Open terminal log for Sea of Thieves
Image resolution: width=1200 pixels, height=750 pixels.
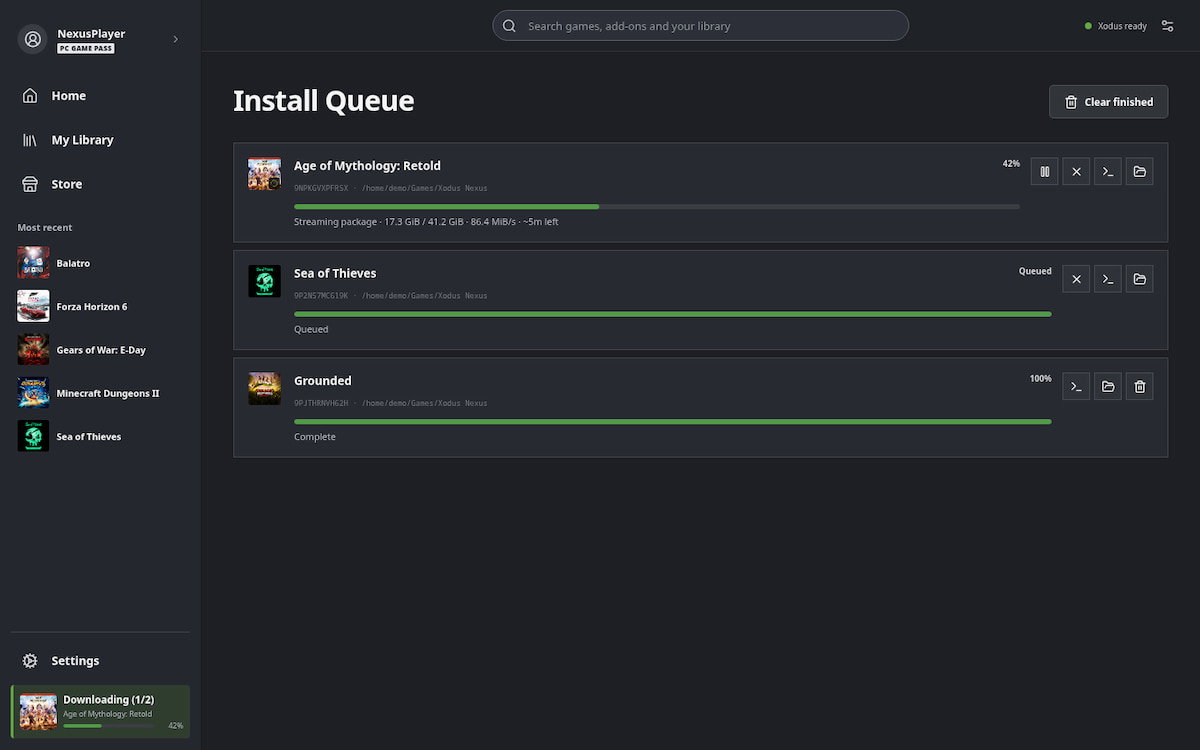[x=1108, y=279]
